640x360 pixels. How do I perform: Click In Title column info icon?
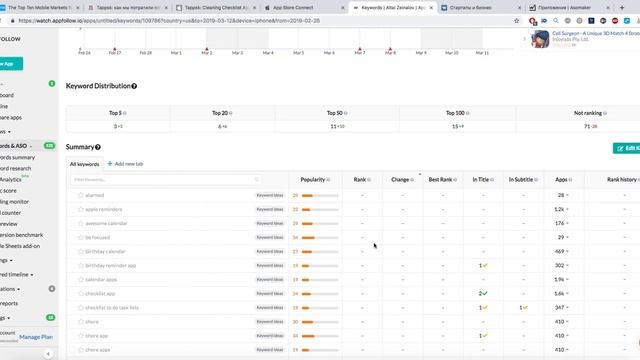pos(492,180)
